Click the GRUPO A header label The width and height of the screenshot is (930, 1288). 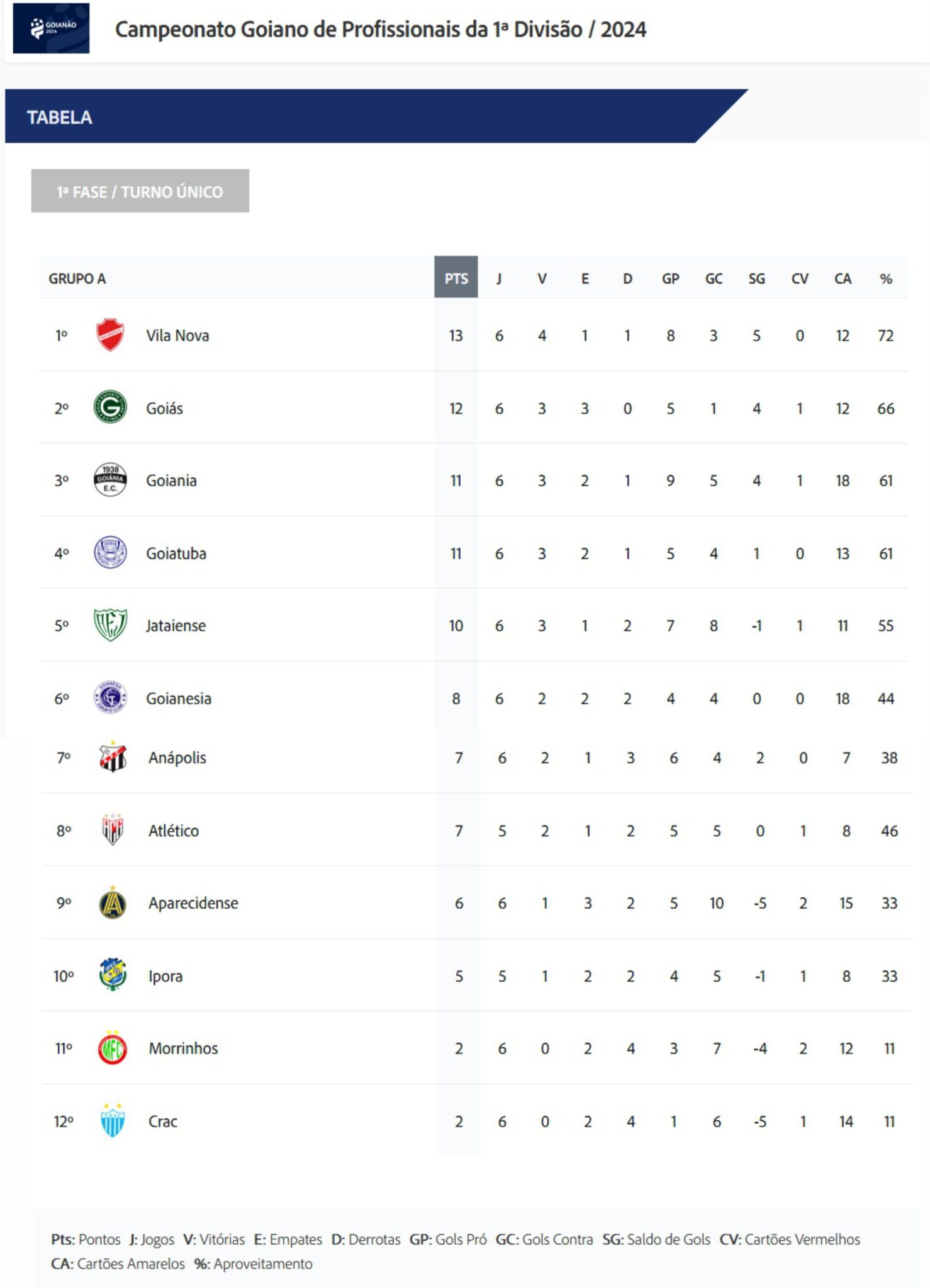tap(77, 279)
